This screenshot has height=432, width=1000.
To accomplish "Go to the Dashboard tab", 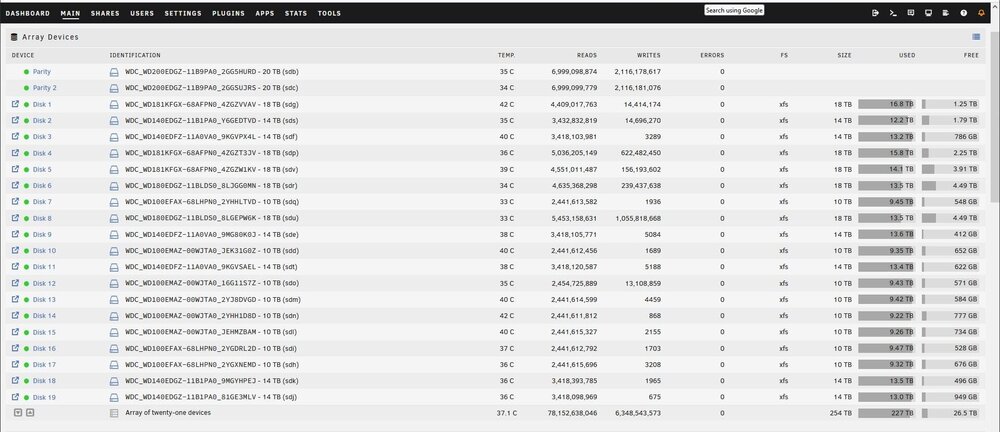I will [27, 13].
